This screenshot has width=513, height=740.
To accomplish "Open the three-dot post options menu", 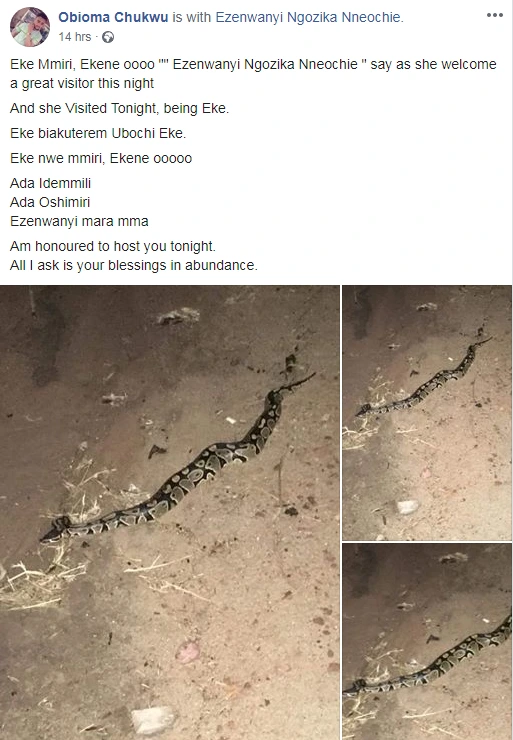I will click(x=494, y=15).
